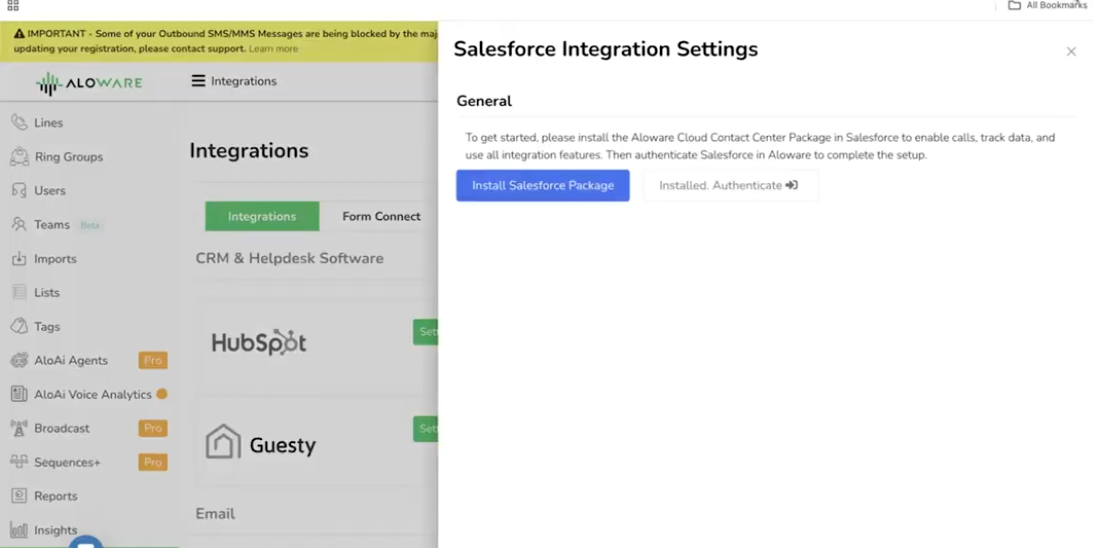Click the Users icon in sidebar
The height and width of the screenshot is (548, 1093).
[x=19, y=190]
